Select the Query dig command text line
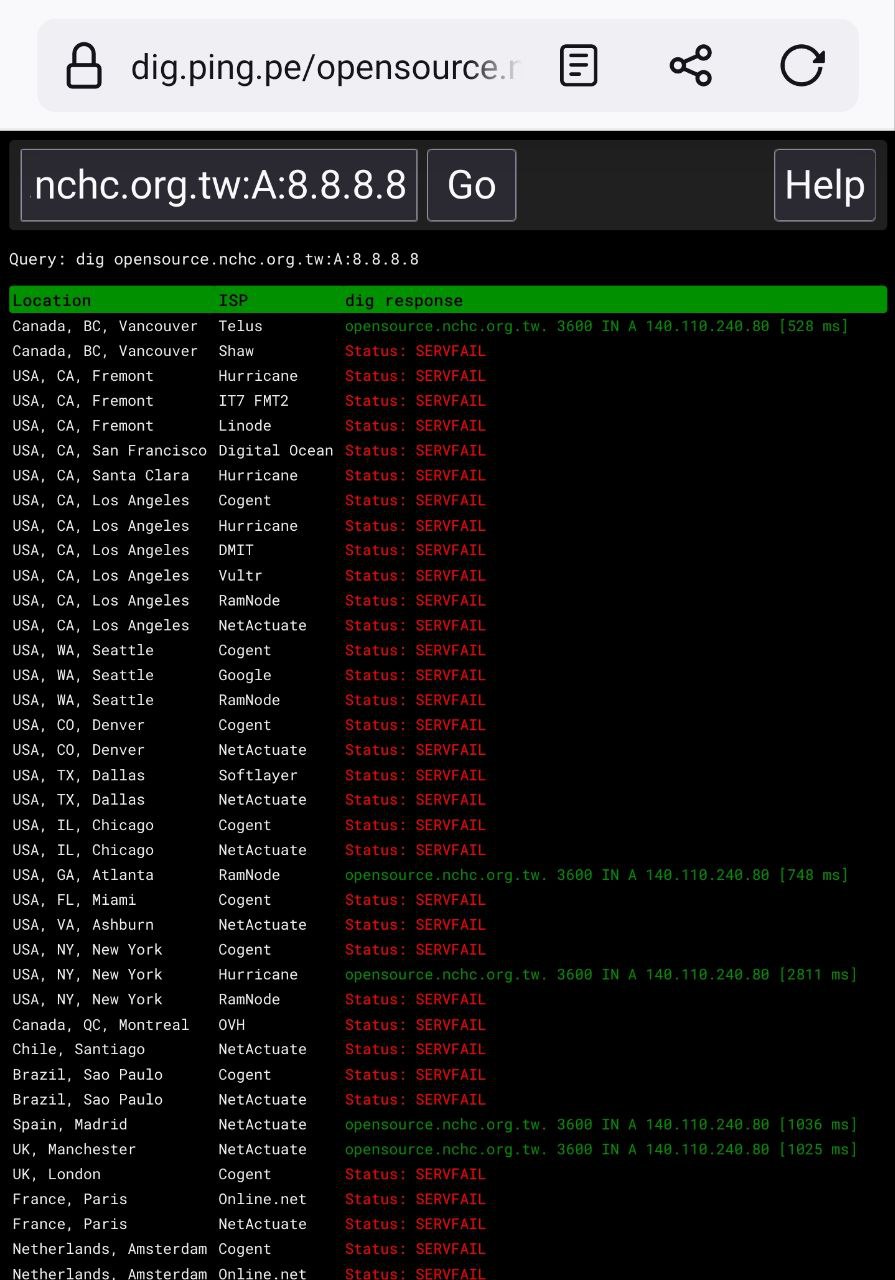The height and width of the screenshot is (1280, 895). pos(214,259)
